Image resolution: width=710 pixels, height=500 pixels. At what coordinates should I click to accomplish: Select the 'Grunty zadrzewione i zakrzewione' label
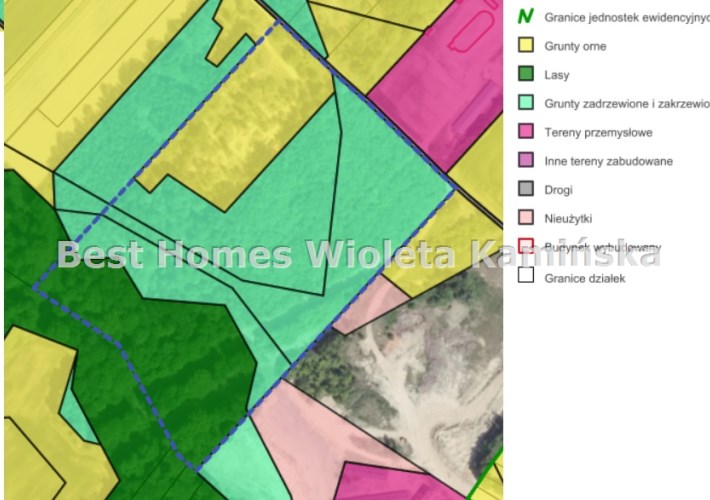pyautogui.click(x=627, y=104)
